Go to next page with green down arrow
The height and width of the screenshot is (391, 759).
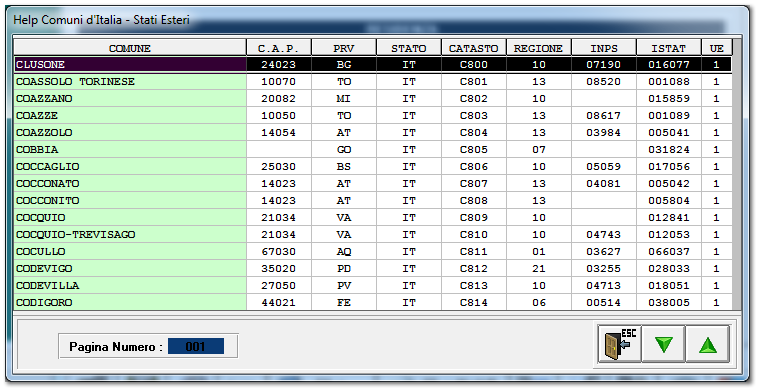pos(663,344)
